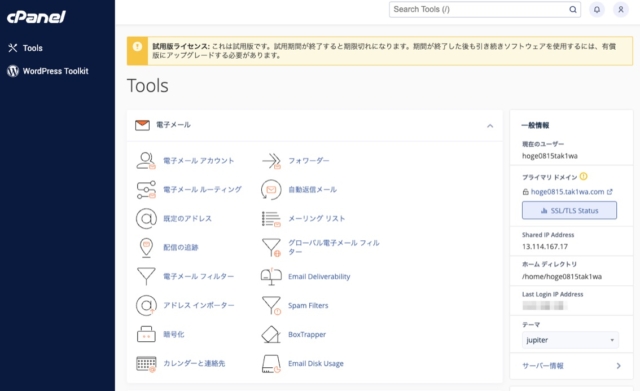Click the Email Disk Usage icon
The width and height of the screenshot is (640, 391).
[x=271, y=363]
